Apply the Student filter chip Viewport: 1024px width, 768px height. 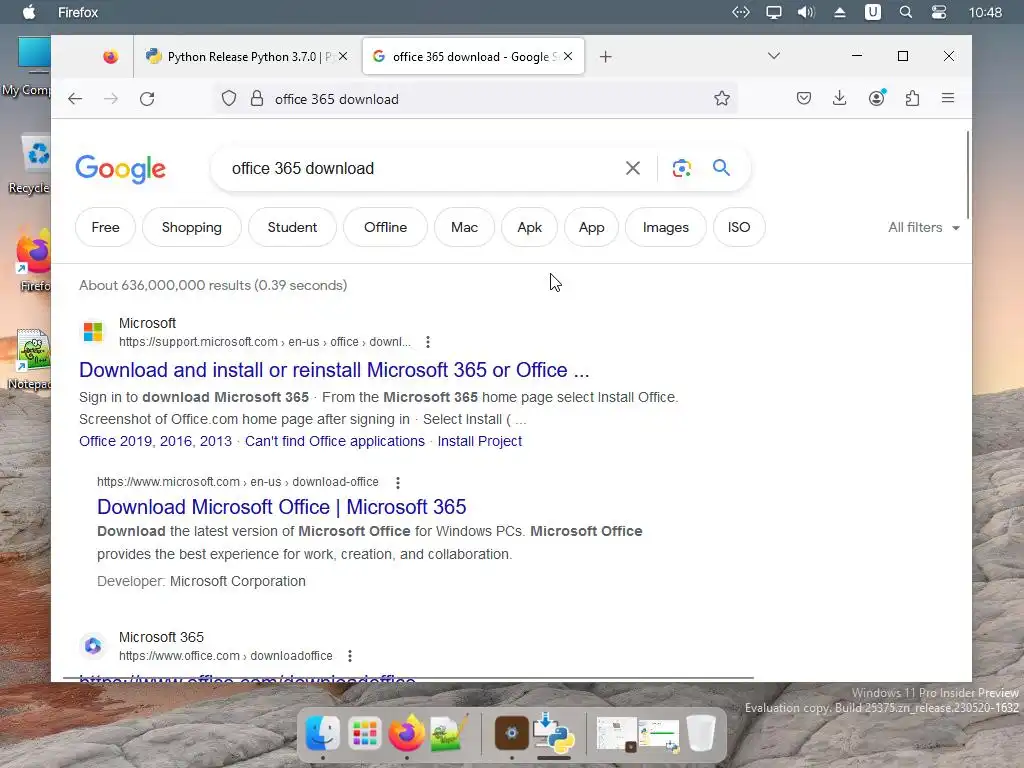(292, 227)
